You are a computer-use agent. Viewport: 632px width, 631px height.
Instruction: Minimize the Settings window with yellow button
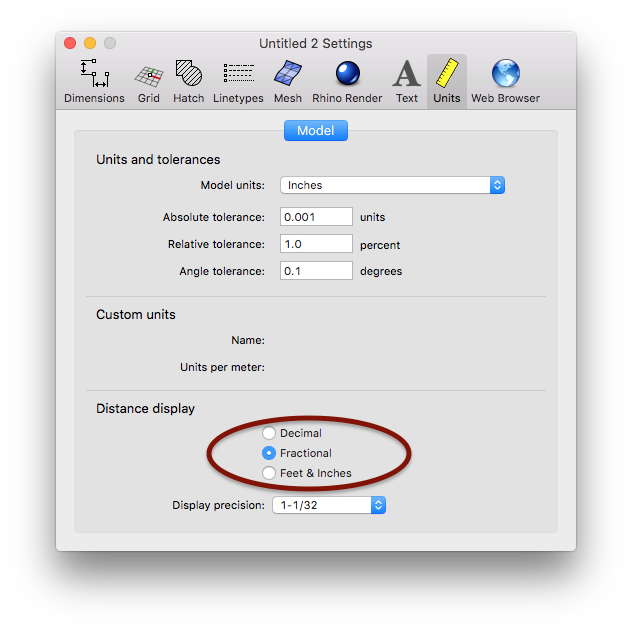[90, 43]
